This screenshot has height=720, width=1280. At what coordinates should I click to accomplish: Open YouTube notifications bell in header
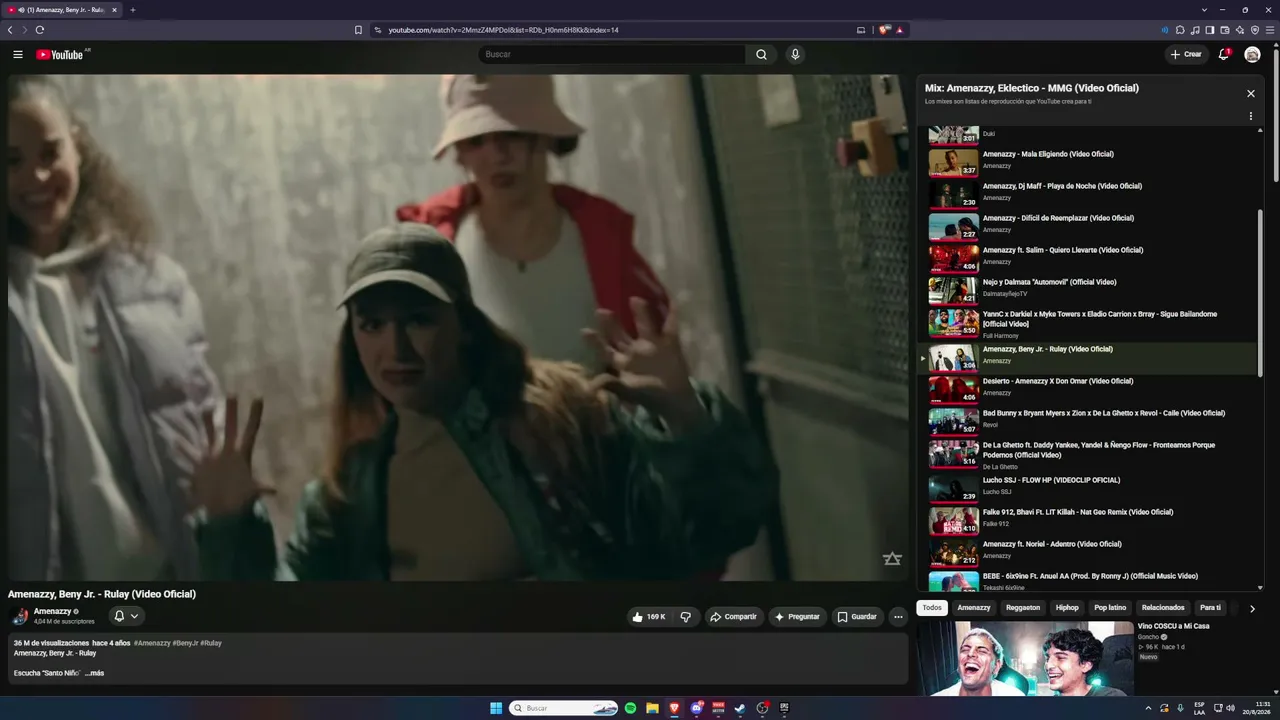(x=1224, y=54)
